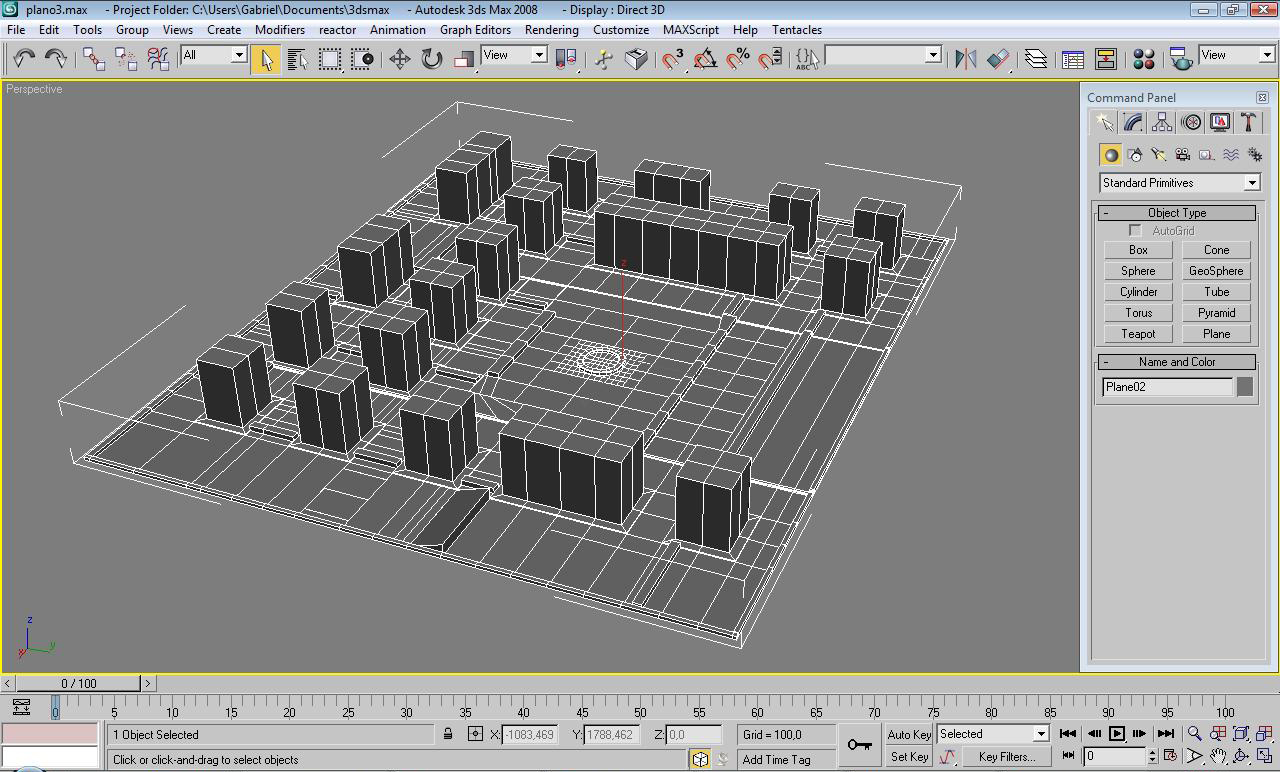Click the Pan View hand icon
The width and height of the screenshot is (1280, 772).
[1218, 757]
